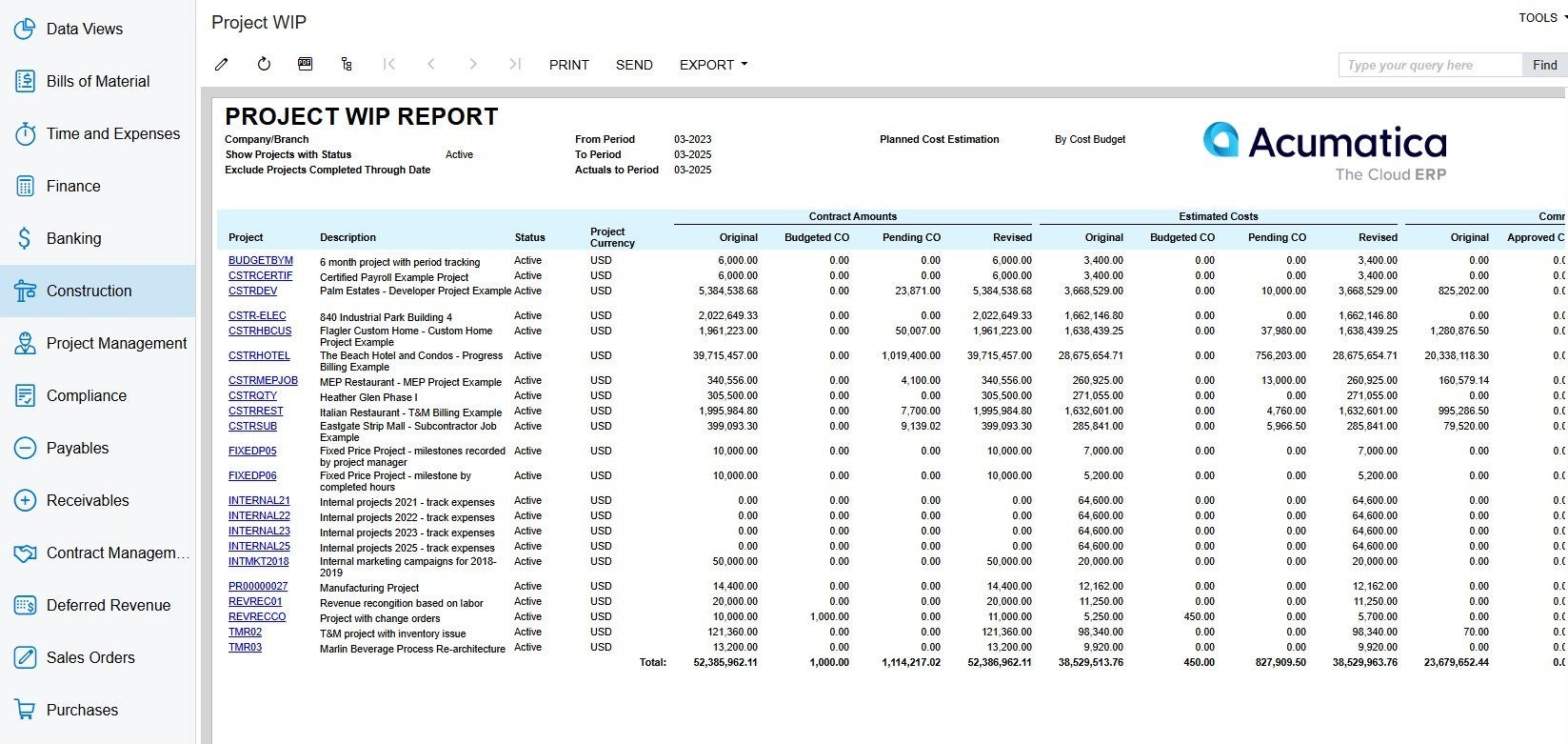The height and width of the screenshot is (744, 1568).
Task: Select the Finance menu label
Action: click(x=73, y=186)
